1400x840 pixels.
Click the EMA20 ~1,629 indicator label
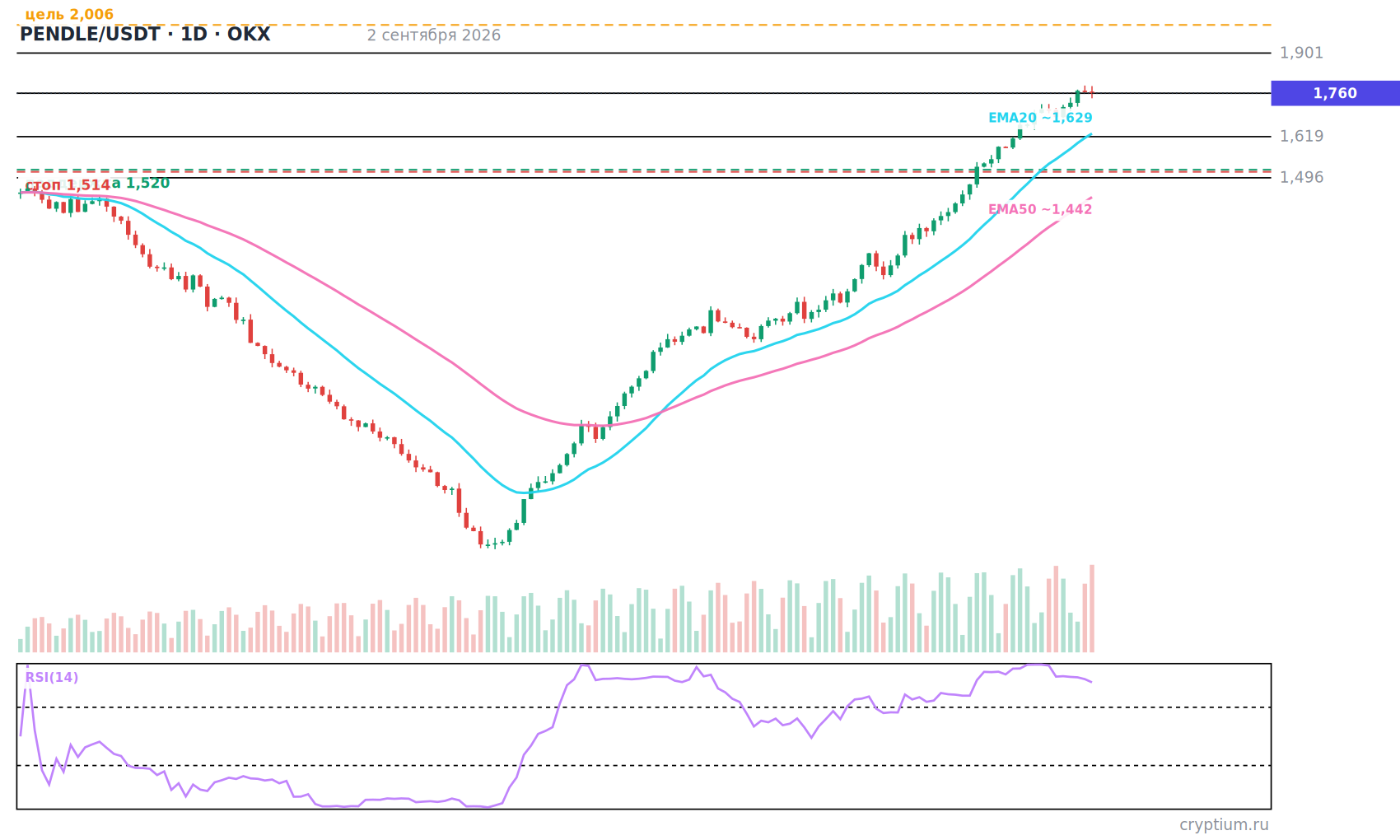(x=1040, y=118)
